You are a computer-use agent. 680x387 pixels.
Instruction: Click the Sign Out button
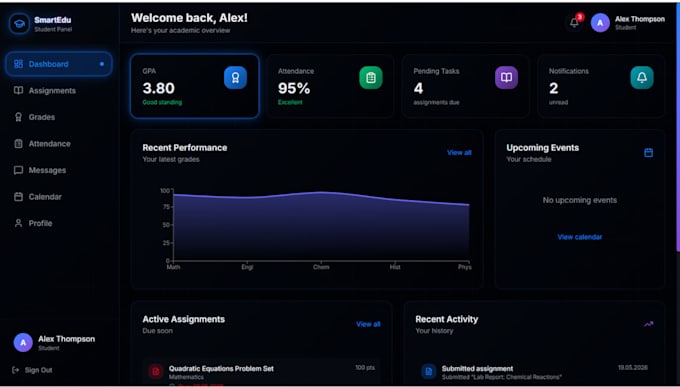[x=33, y=370]
